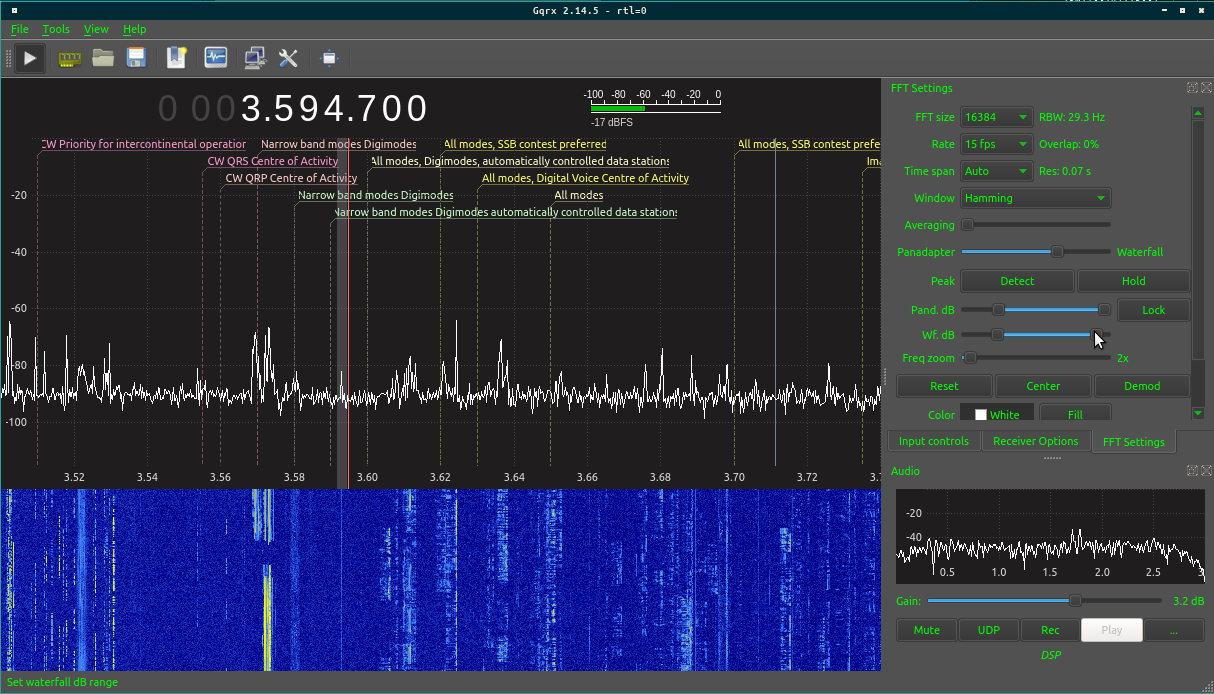Screen dimensions: 1214x694
Task: Undock the Audio panel
Action: (x=1192, y=470)
